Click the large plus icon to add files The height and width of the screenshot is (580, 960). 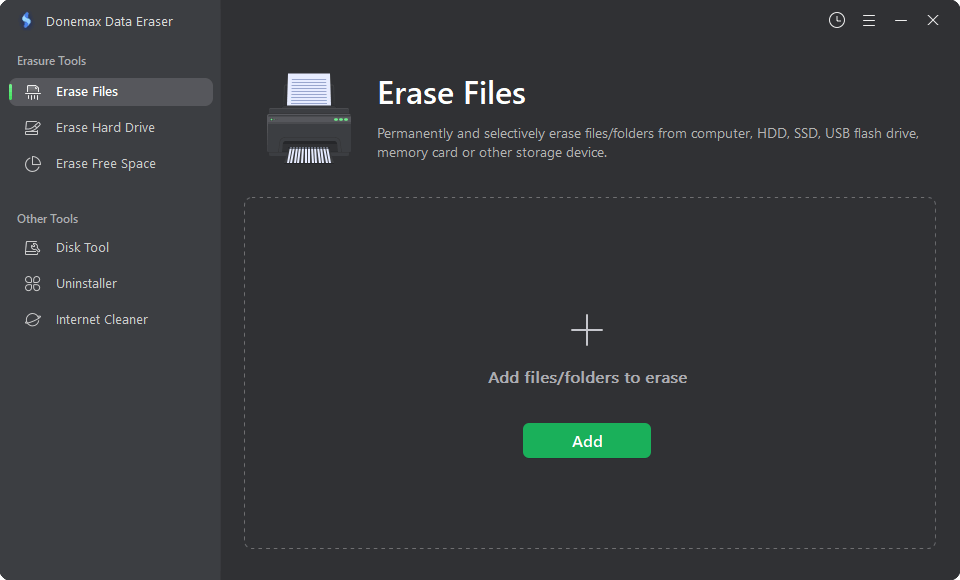587,330
